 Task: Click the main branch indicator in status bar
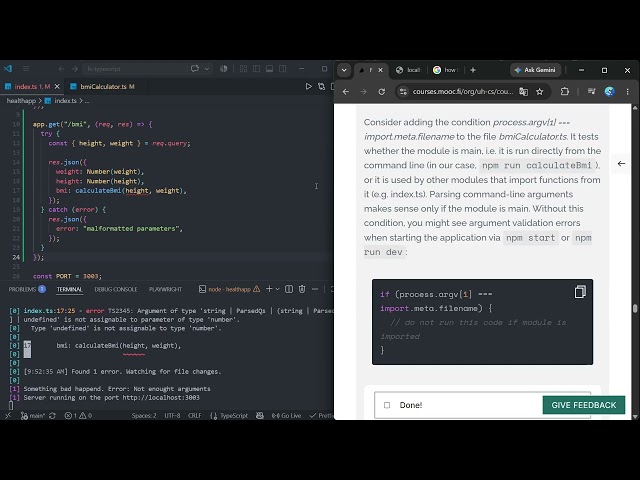pos(33,416)
